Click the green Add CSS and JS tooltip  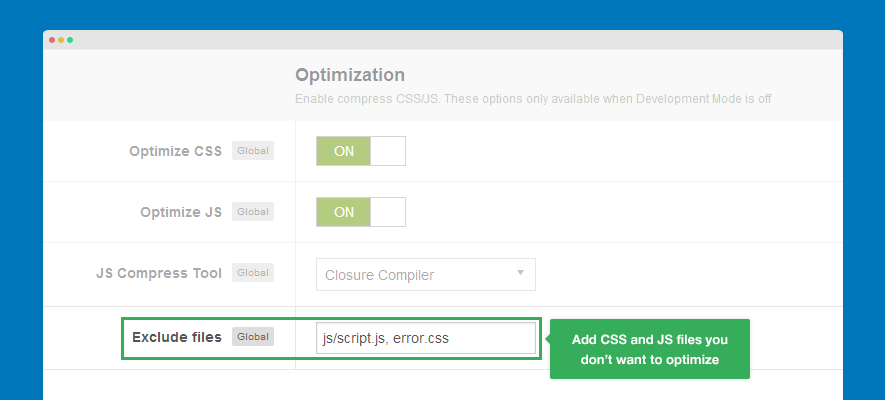(650, 349)
